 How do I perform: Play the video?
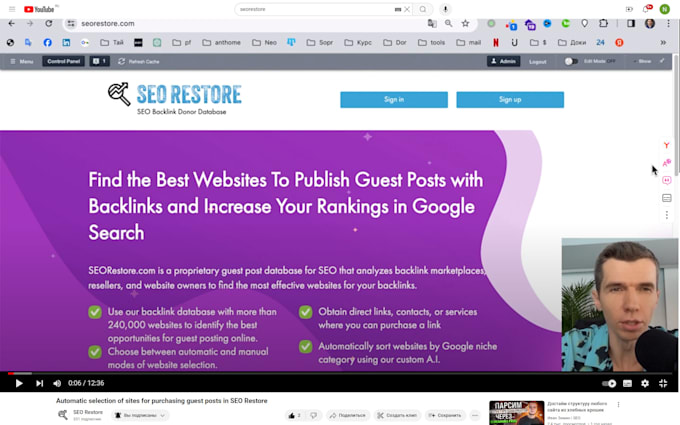(x=19, y=383)
